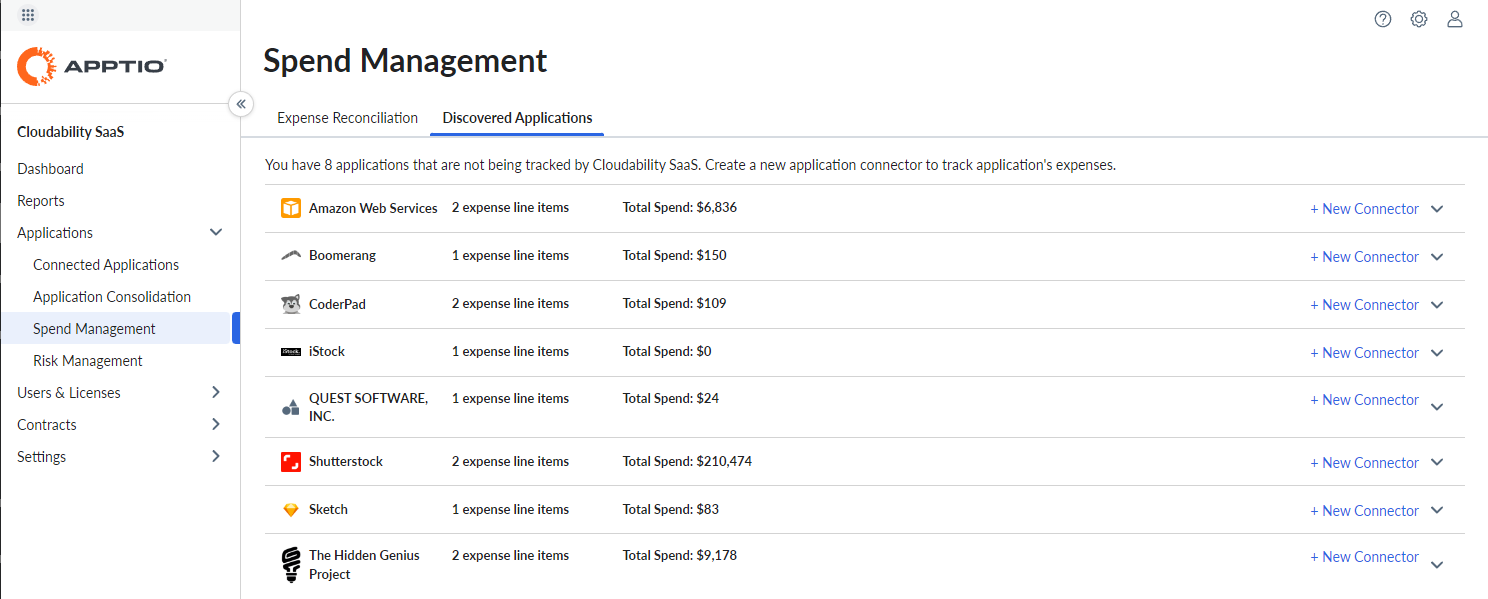Collapse the Applications menu section
Viewport: 1488px width, 599px height.
pos(216,232)
